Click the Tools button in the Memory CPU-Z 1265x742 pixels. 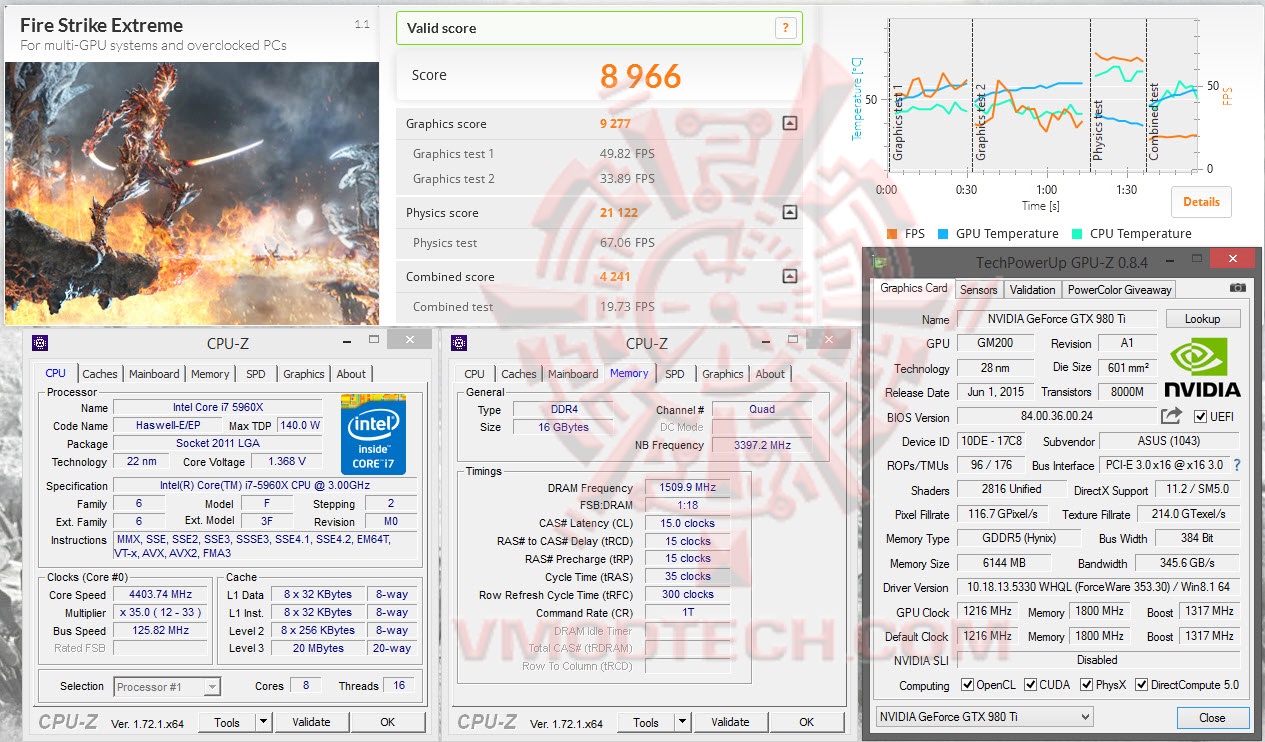point(646,722)
